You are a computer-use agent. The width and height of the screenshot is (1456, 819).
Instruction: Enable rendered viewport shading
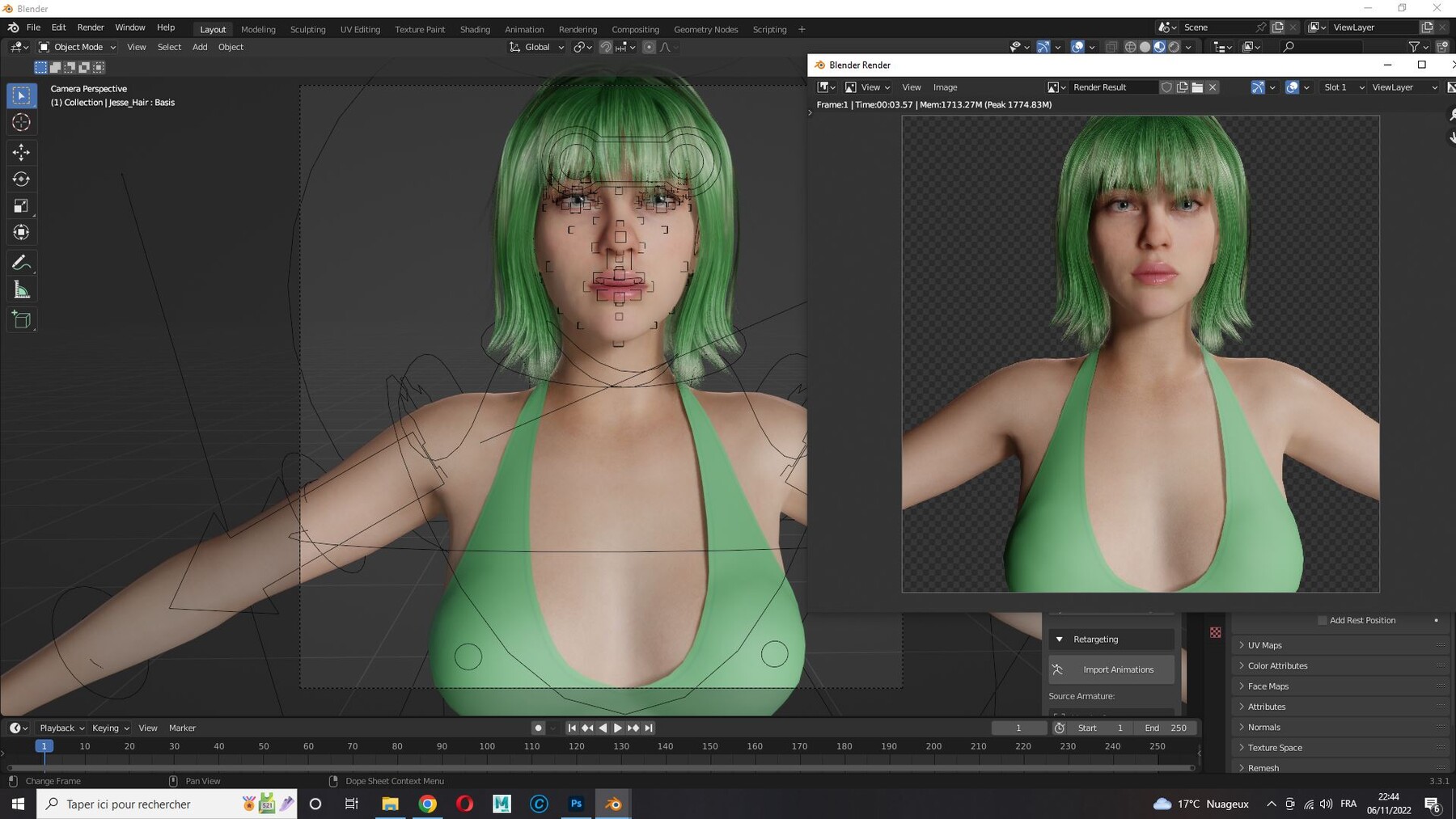[1174, 46]
